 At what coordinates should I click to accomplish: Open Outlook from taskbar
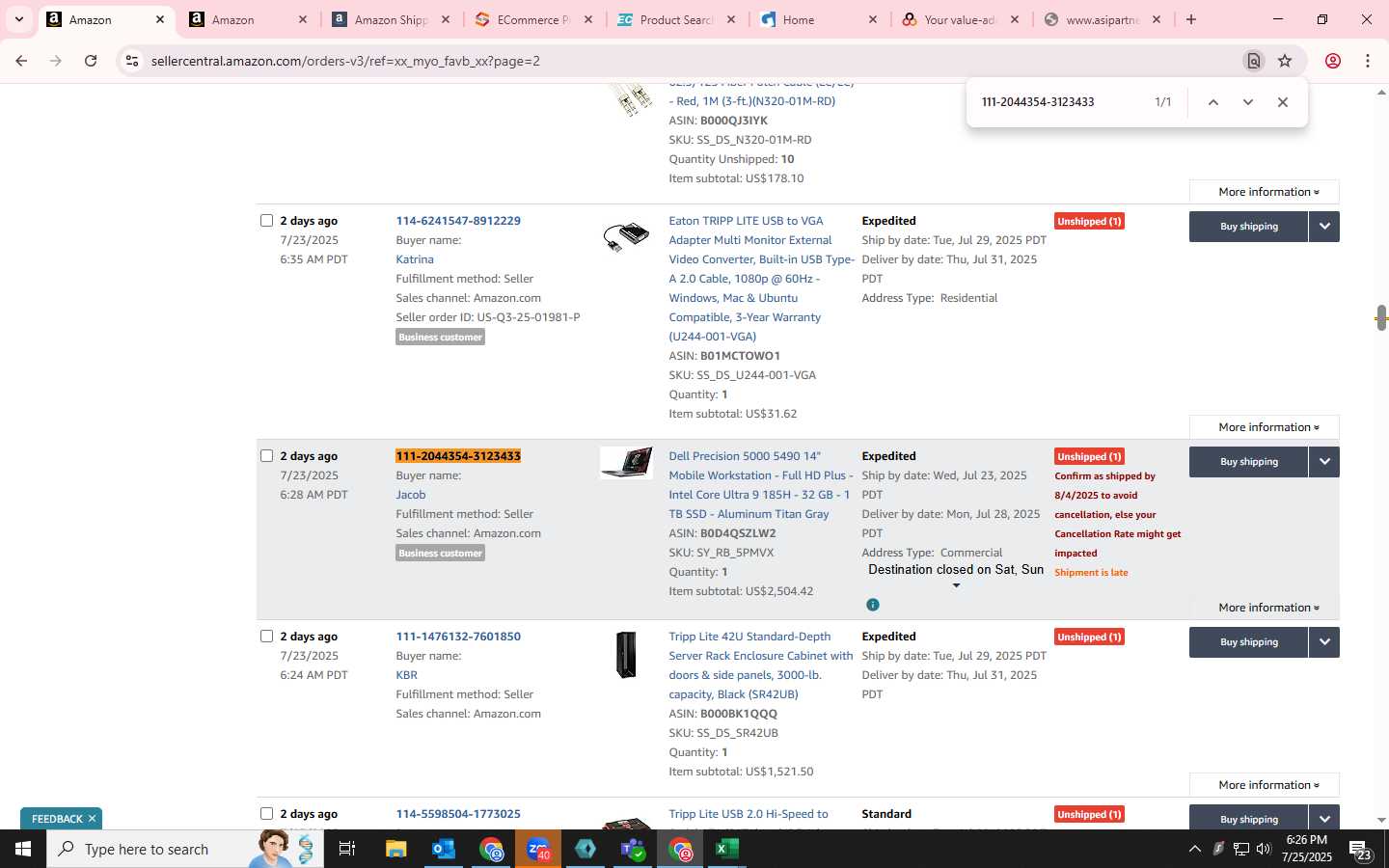point(444,849)
